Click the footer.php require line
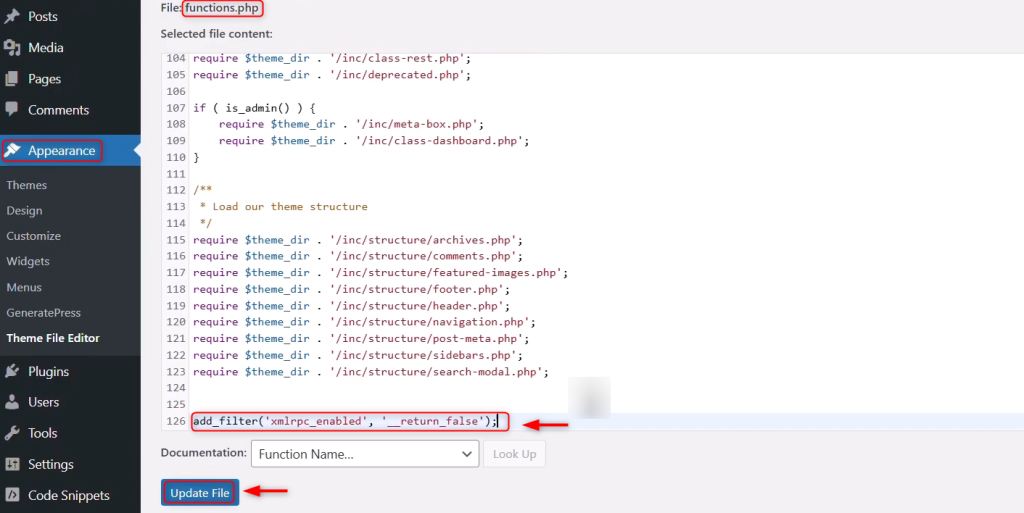Viewport: 1024px width, 513px height. pos(351,289)
